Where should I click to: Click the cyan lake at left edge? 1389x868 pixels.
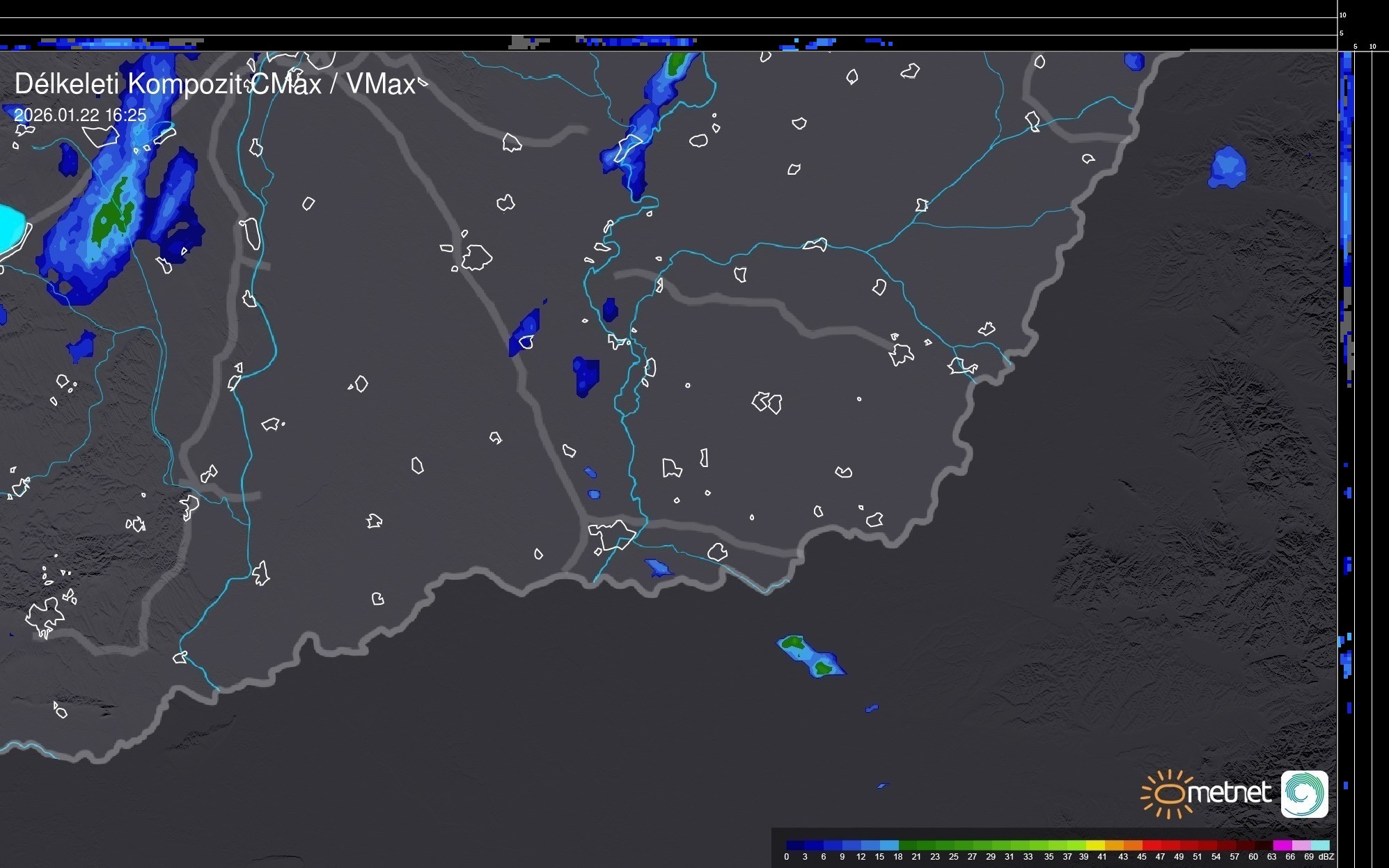click(10, 228)
